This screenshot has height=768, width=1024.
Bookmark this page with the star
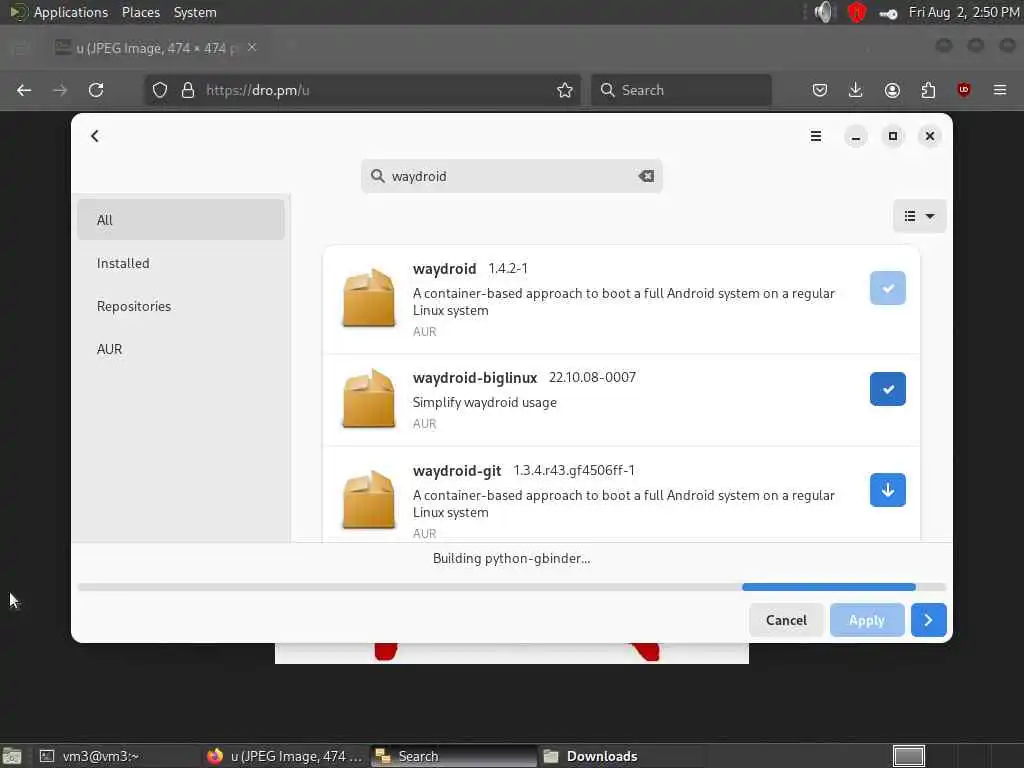tap(565, 90)
